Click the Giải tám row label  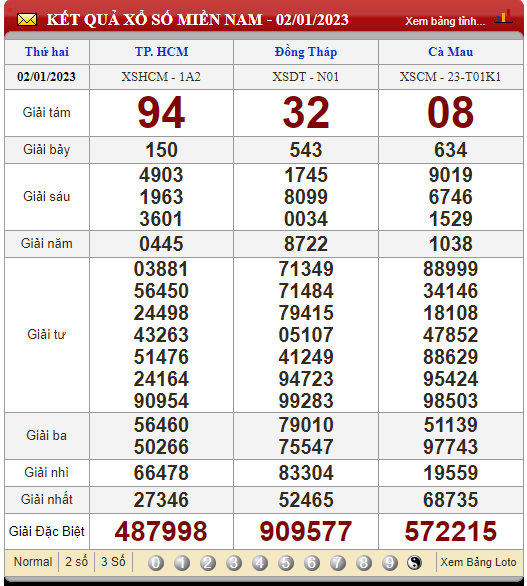click(46, 112)
